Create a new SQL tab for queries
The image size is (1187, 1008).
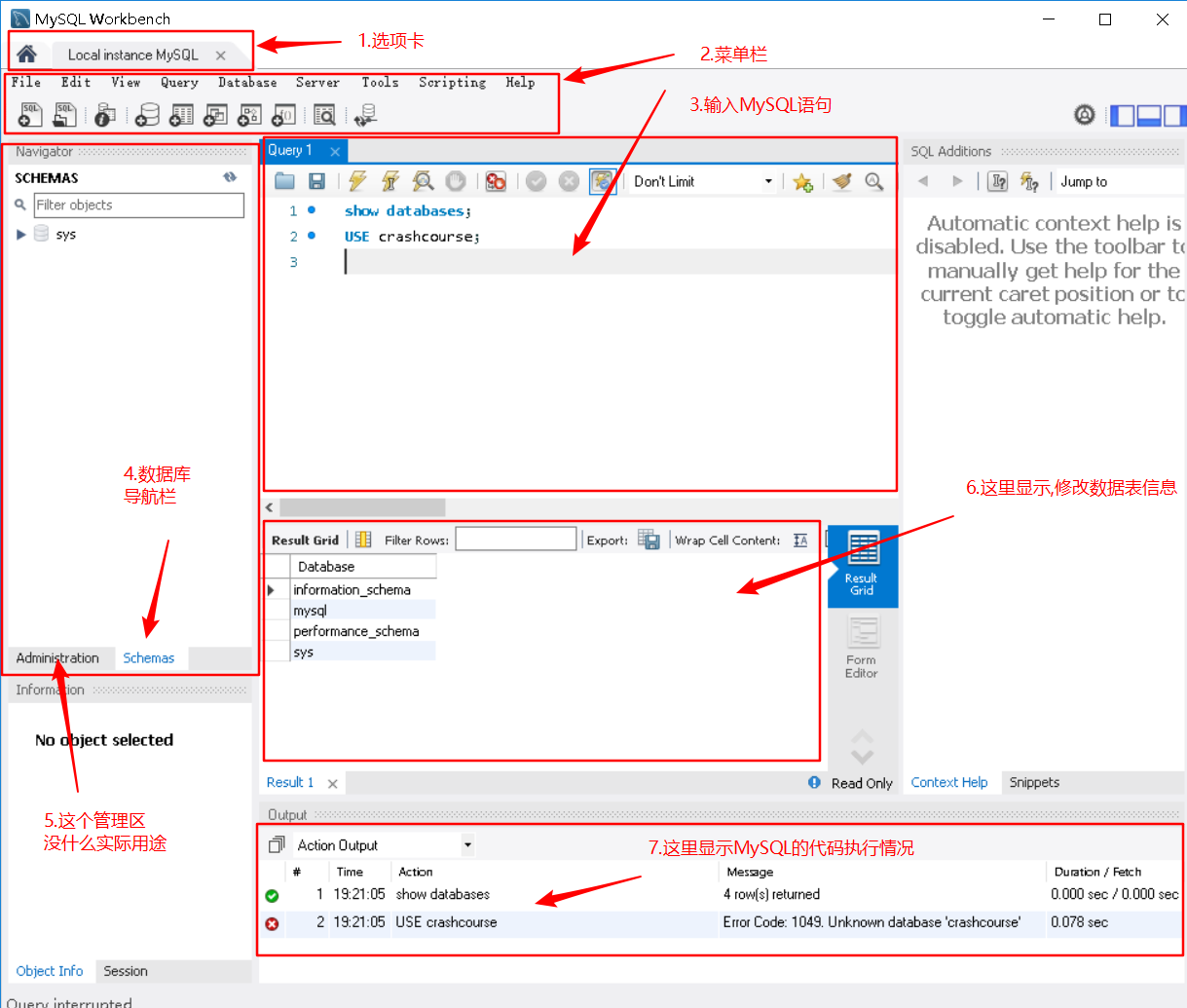[x=31, y=115]
